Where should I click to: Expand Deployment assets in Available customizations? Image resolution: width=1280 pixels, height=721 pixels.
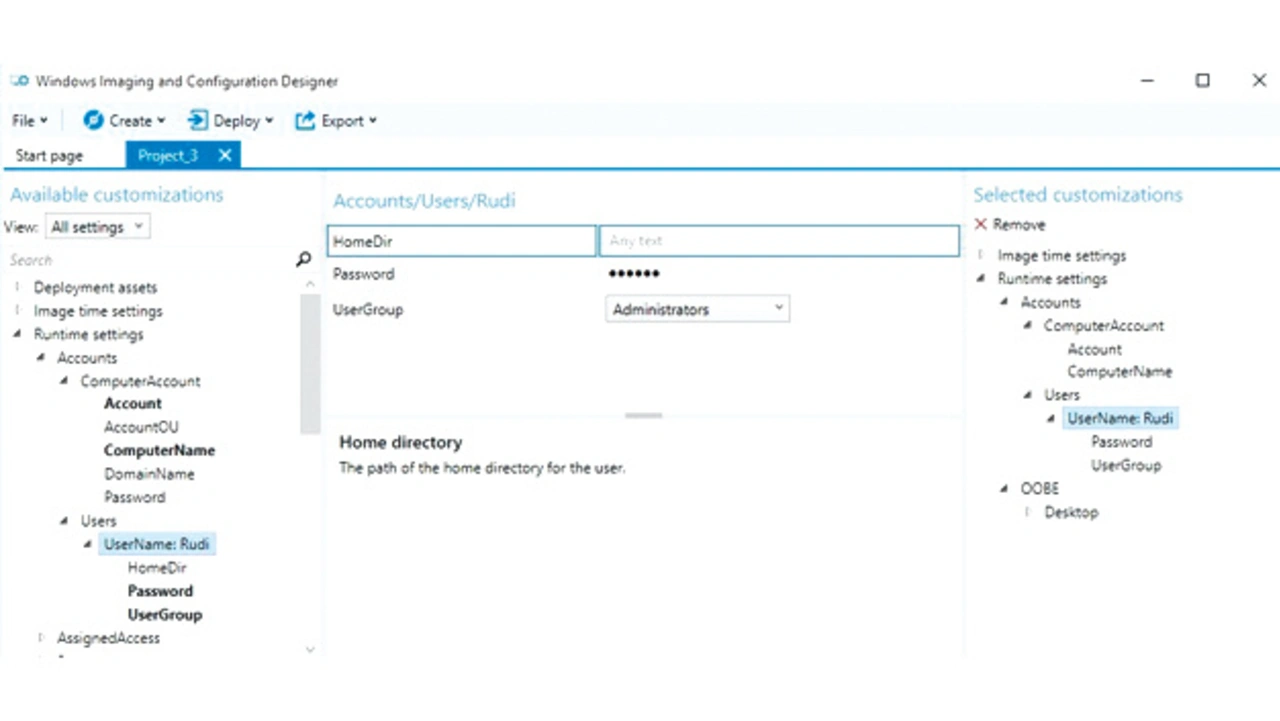[x=17, y=288]
